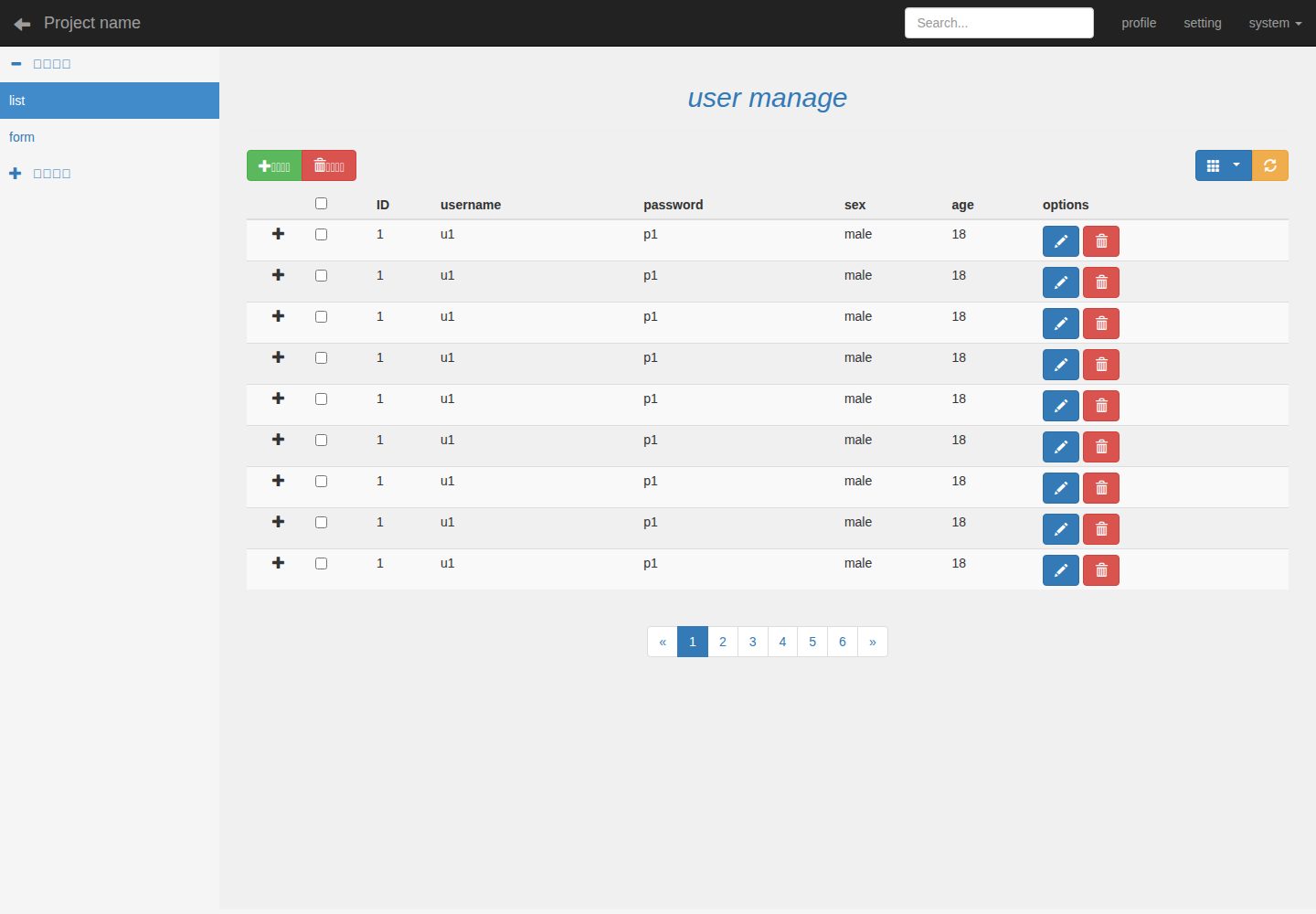This screenshot has height=914, width=1316.
Task: Check the checkbox in the first table row
Action: (x=321, y=235)
